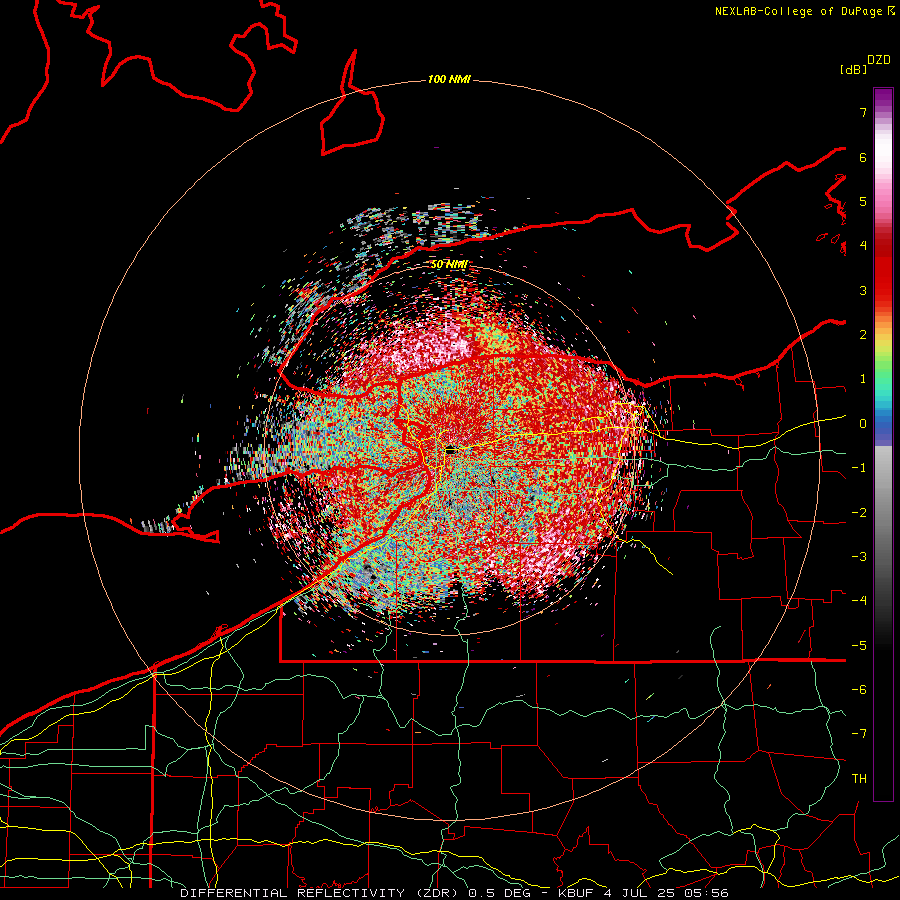Viewport: 900px width, 900px height.
Task: Click the DIFFERENTIAL REFLECTIVITY (ZDR) caption text
Action: point(321,893)
